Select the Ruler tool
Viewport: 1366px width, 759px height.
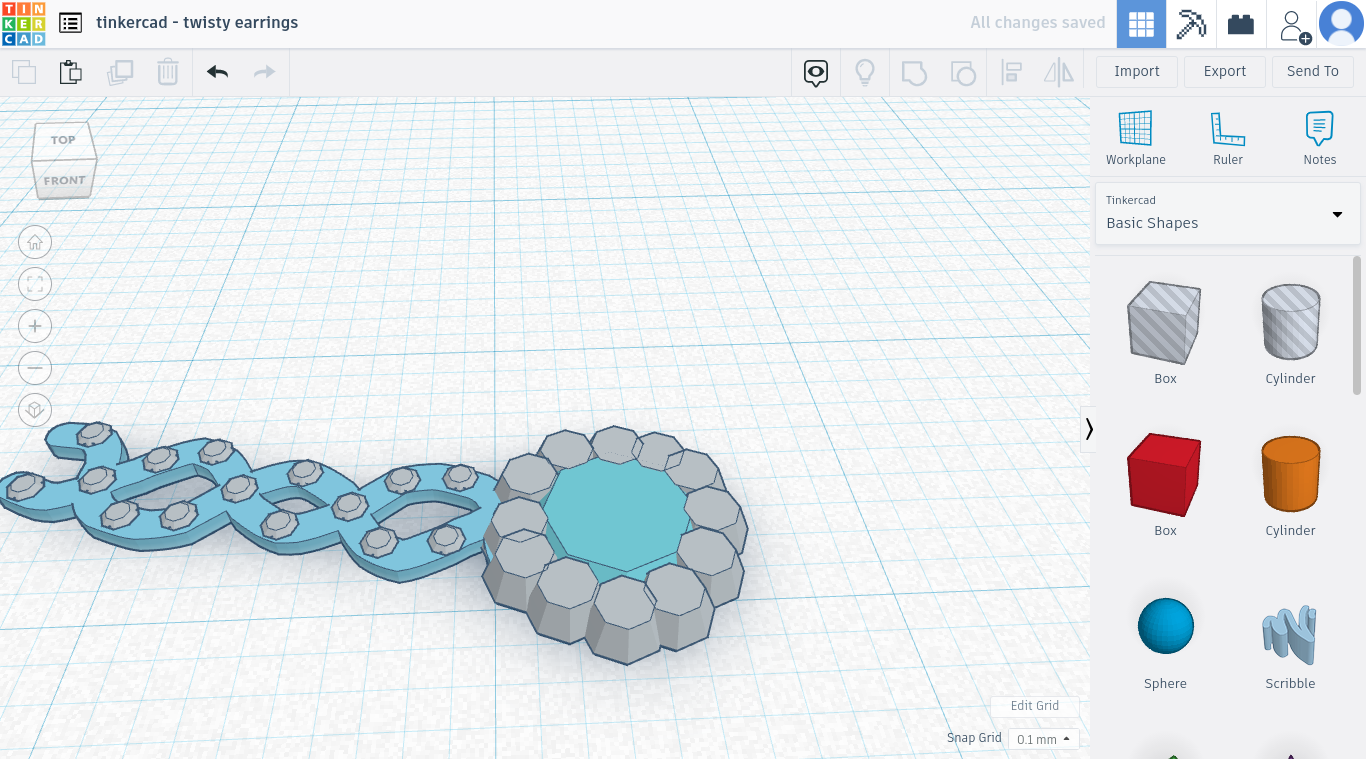1228,138
